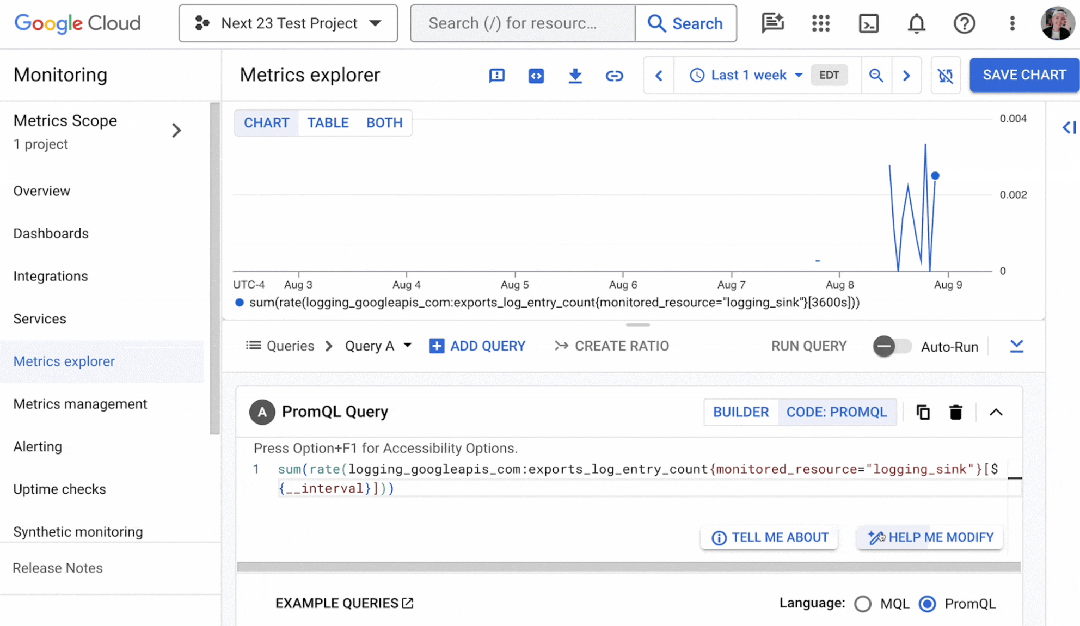The width and height of the screenshot is (1080, 626).
Task: Open the Last 1 week time range dropdown
Action: [x=746, y=75]
